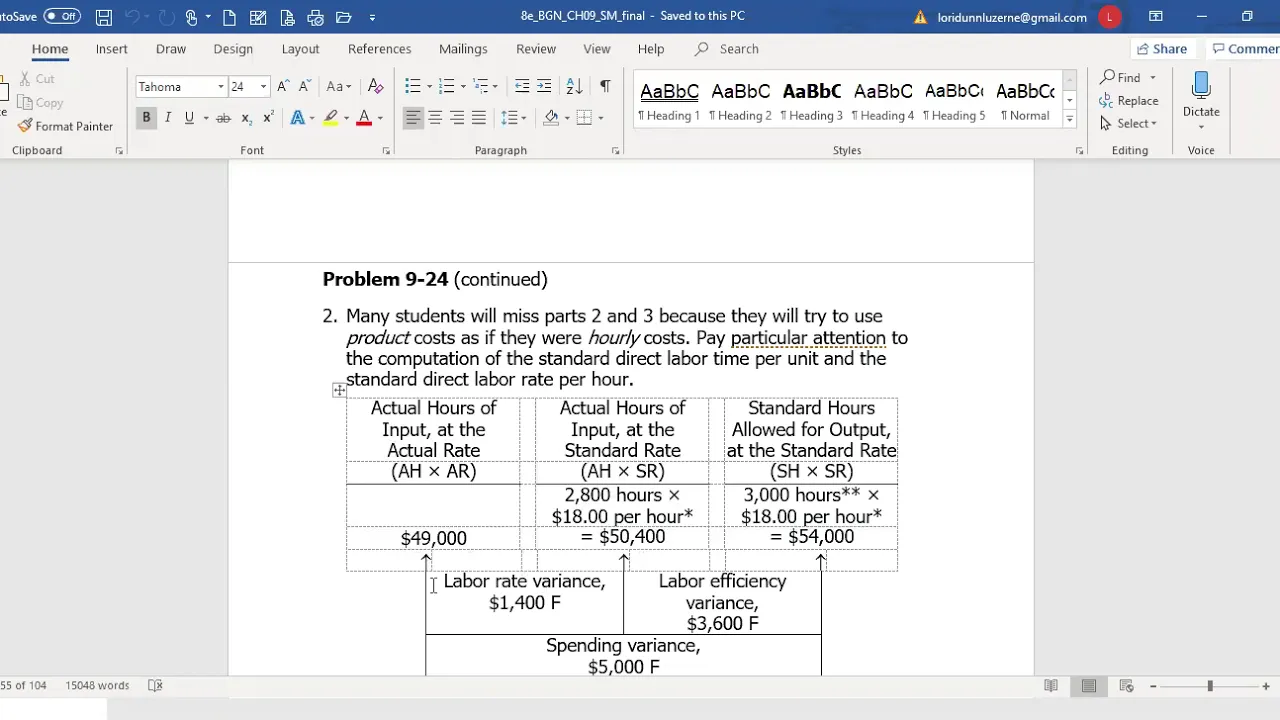Switch to the Layout tab
1280x720 pixels.
(300, 49)
